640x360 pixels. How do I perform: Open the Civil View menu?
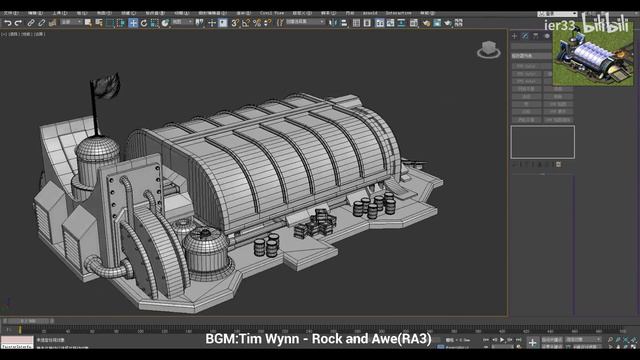(271, 13)
